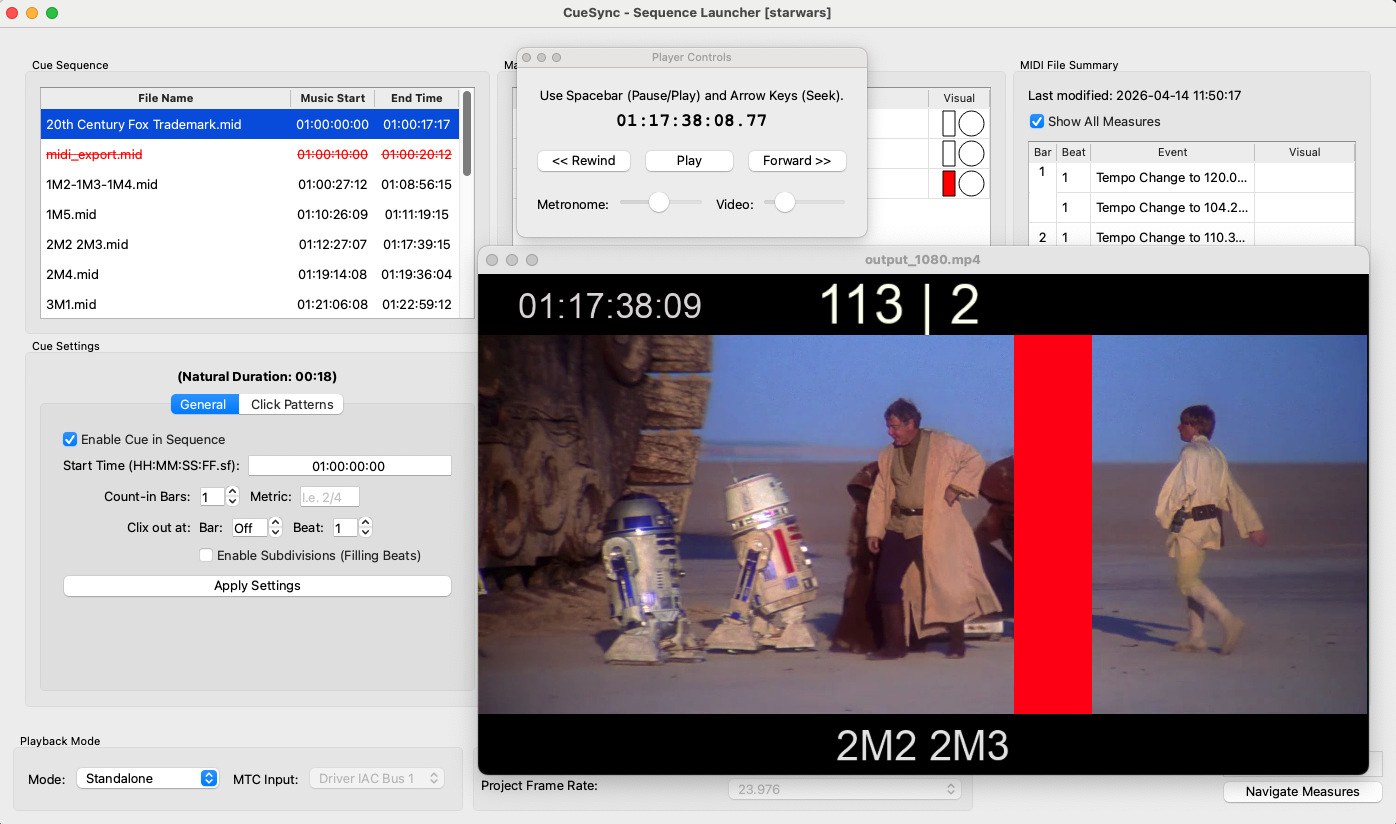1396x824 pixels.
Task: Increase the Clix out Beat stepper value
Action: pos(366,522)
